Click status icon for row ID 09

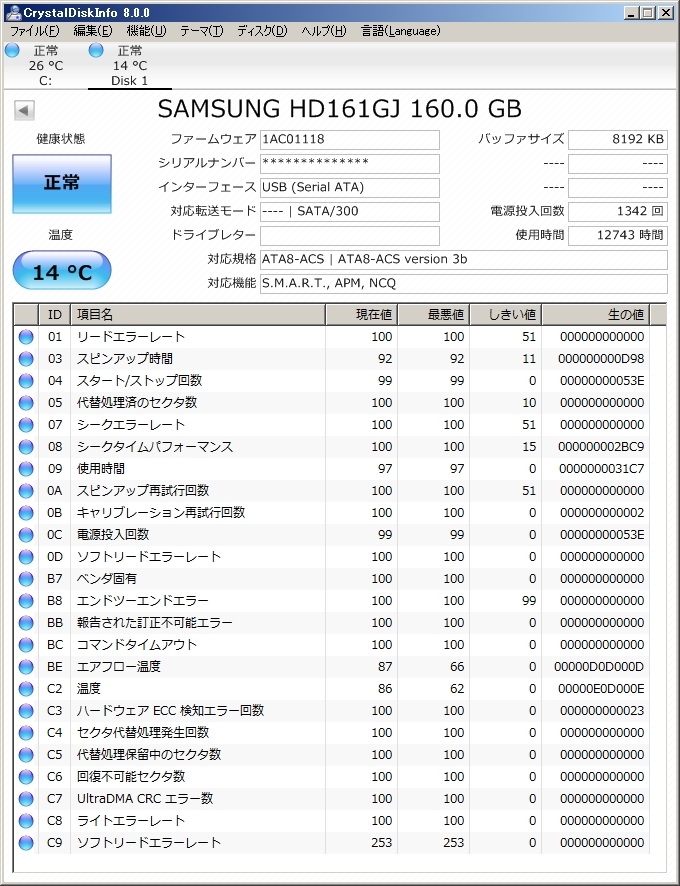pos(26,469)
